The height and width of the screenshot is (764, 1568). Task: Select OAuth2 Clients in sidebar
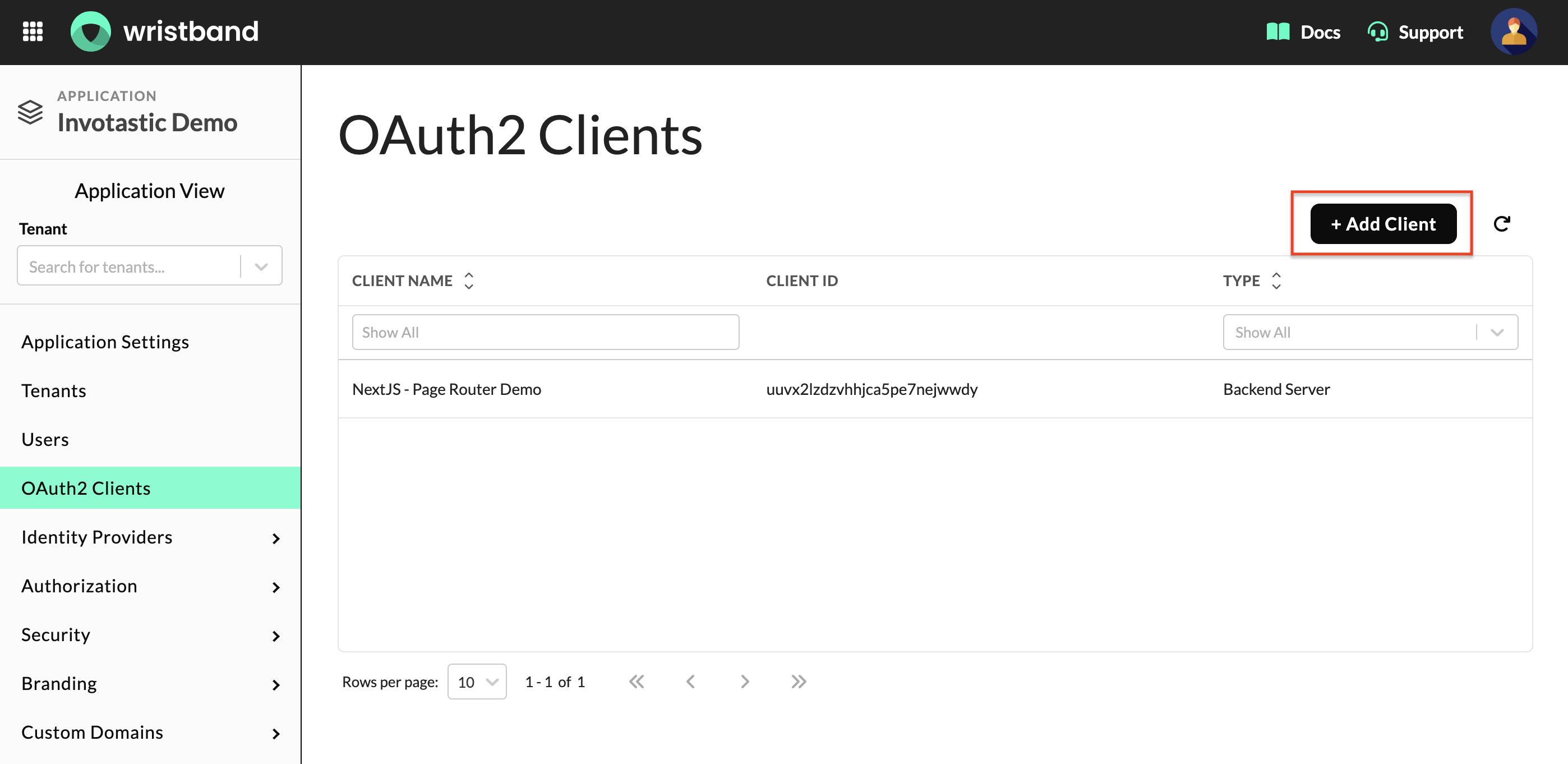click(150, 488)
